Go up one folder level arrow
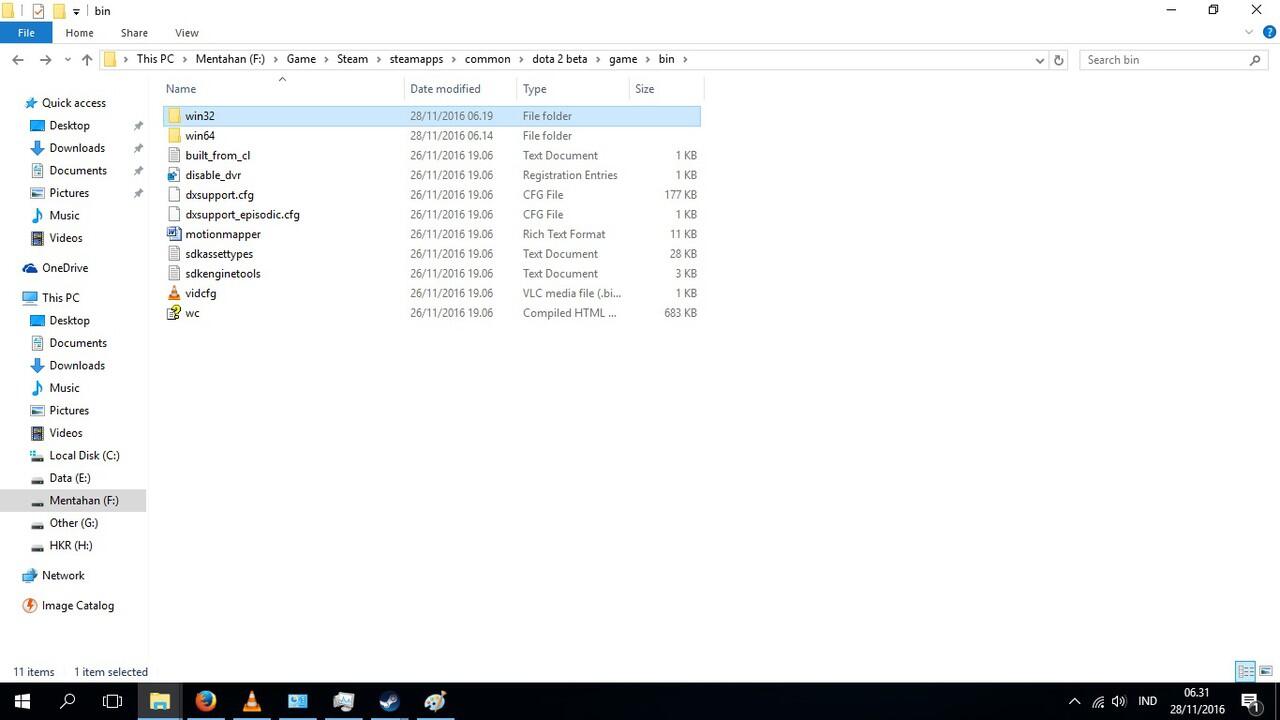Image resolution: width=1280 pixels, height=720 pixels. (x=87, y=60)
